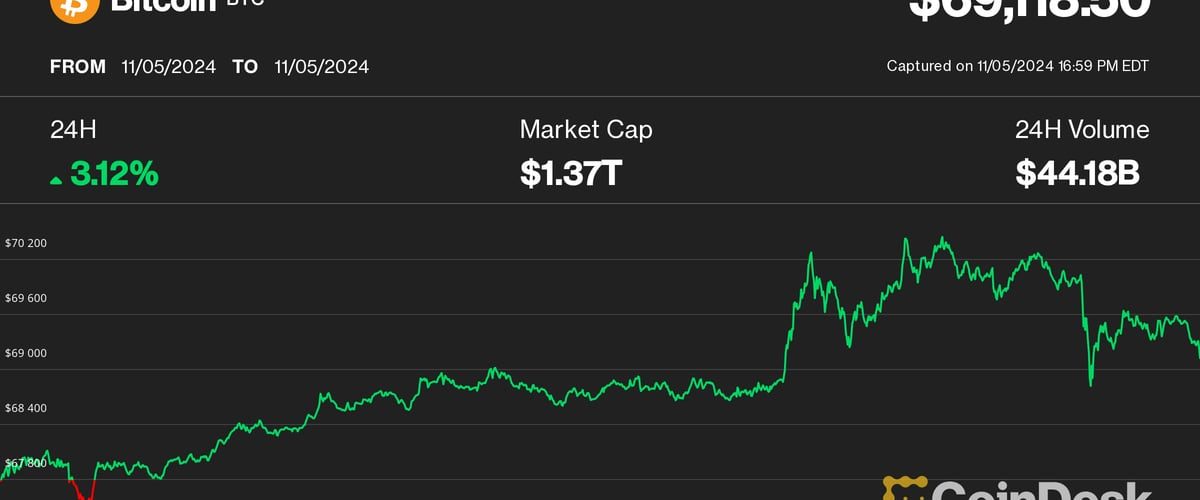Screen dimensions: 1200x500
Task: Select the CoinDesk watermark text
Action: [1040, 490]
